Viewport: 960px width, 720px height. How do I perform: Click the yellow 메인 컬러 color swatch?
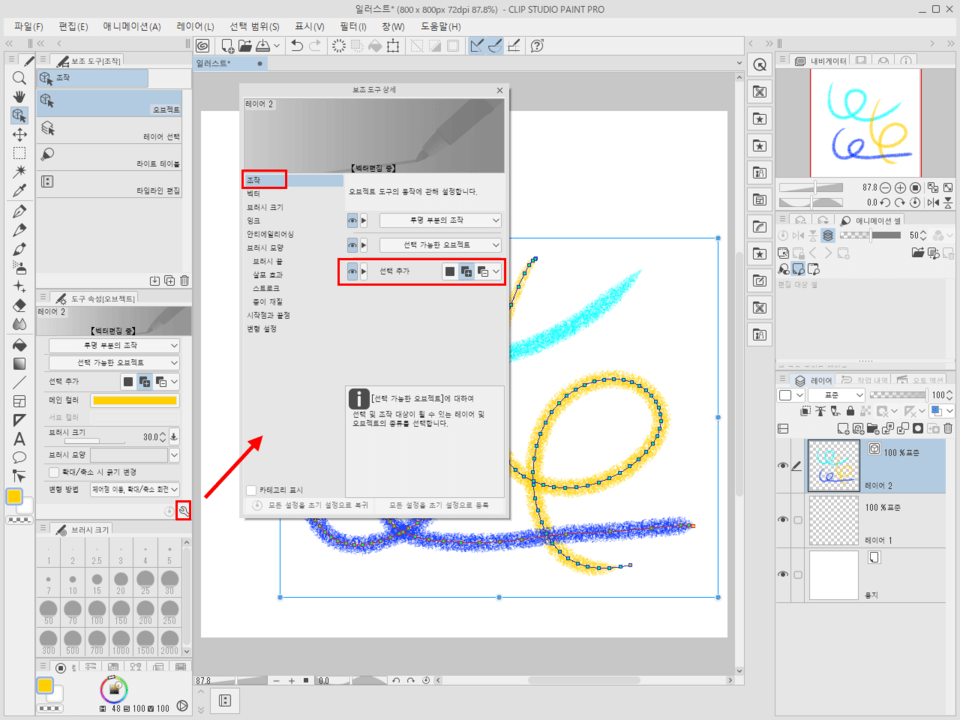click(x=133, y=400)
